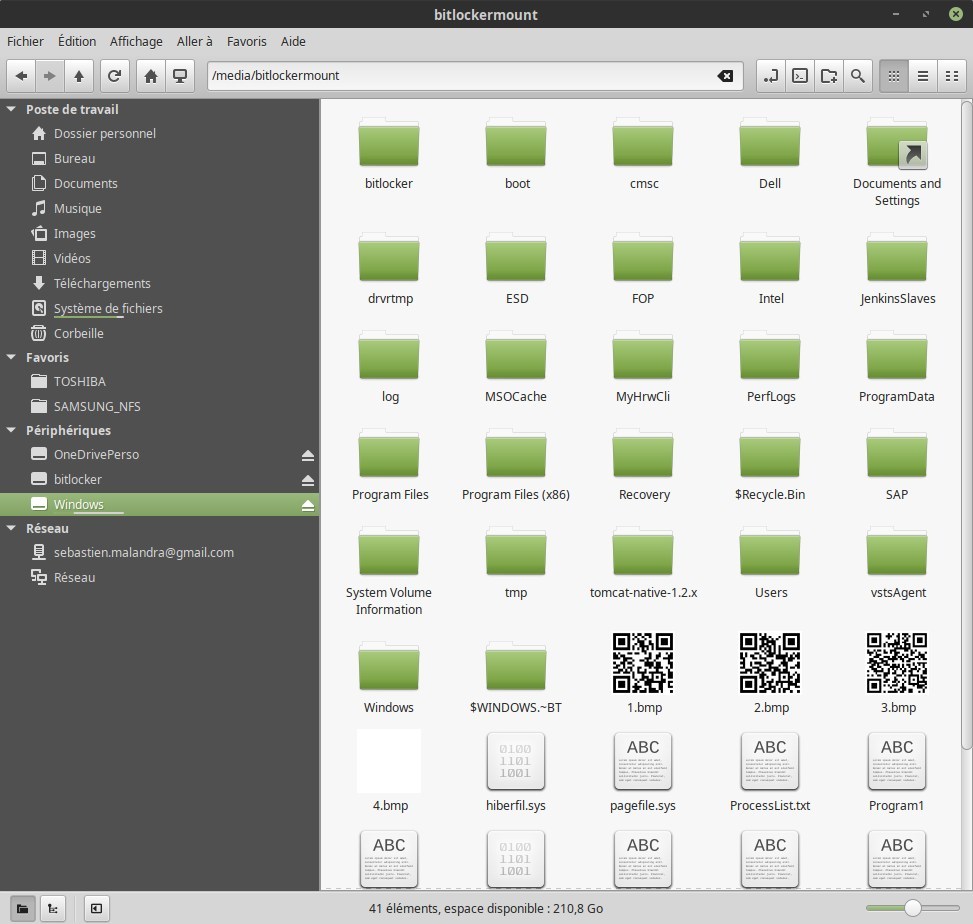This screenshot has height=924, width=973.
Task: Open the Favoris menu in the menu bar
Action: (x=246, y=41)
